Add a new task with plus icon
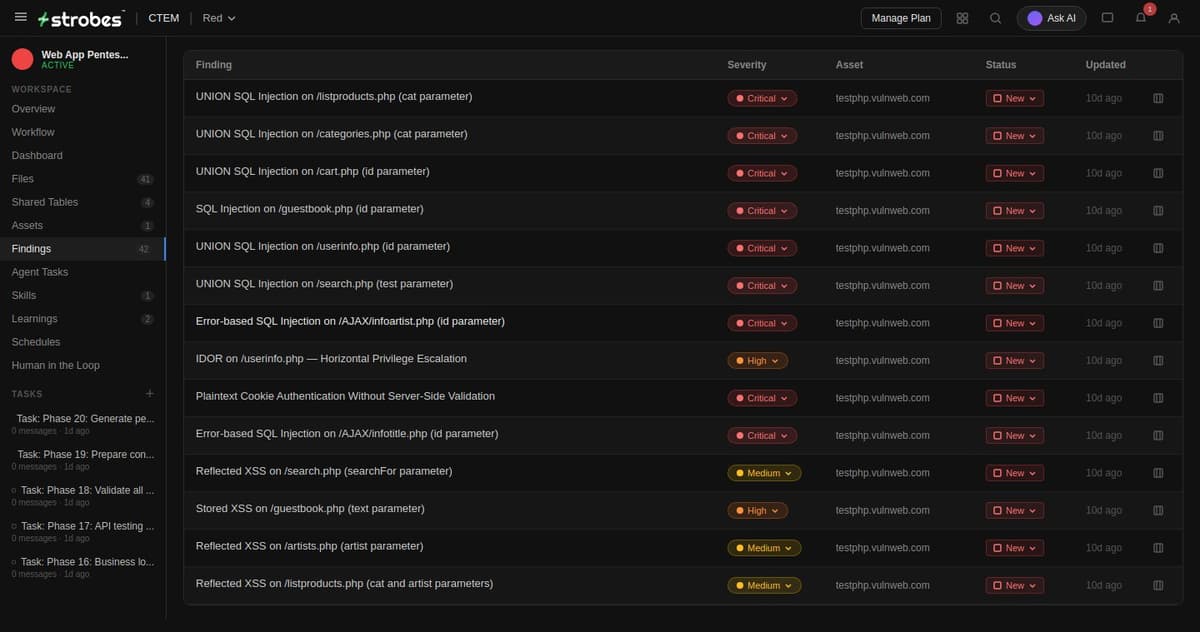1200x632 pixels. 150,394
